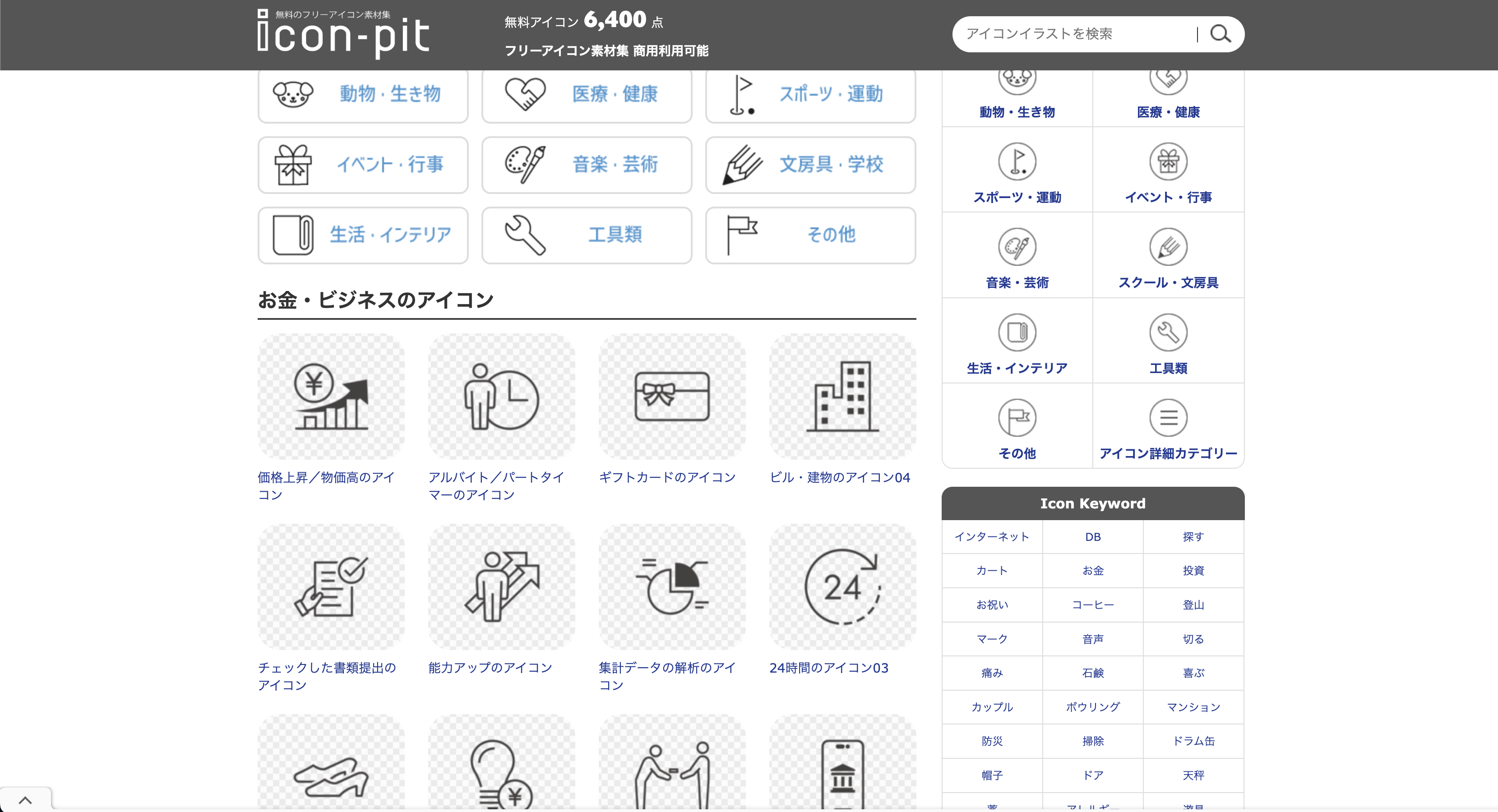Image resolution: width=1498 pixels, height=812 pixels.
Task: Open the その他 category card
Action: point(811,235)
